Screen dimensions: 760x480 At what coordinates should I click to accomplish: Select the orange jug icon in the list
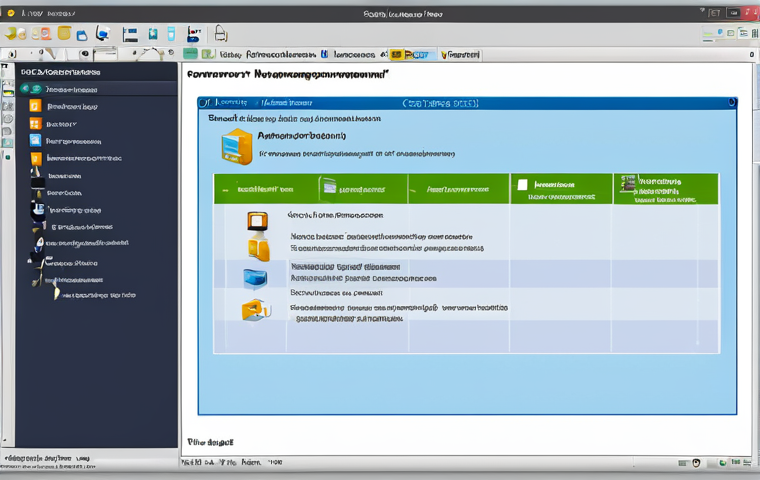(x=259, y=247)
